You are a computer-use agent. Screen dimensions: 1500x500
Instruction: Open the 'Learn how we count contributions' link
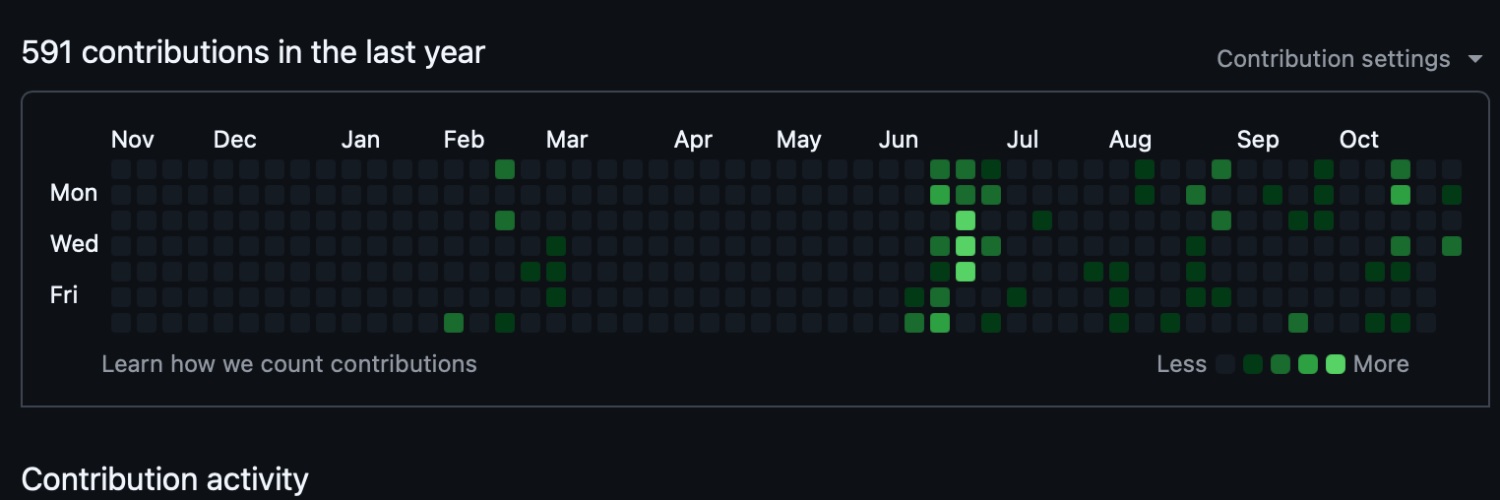pyautogui.click(x=289, y=364)
